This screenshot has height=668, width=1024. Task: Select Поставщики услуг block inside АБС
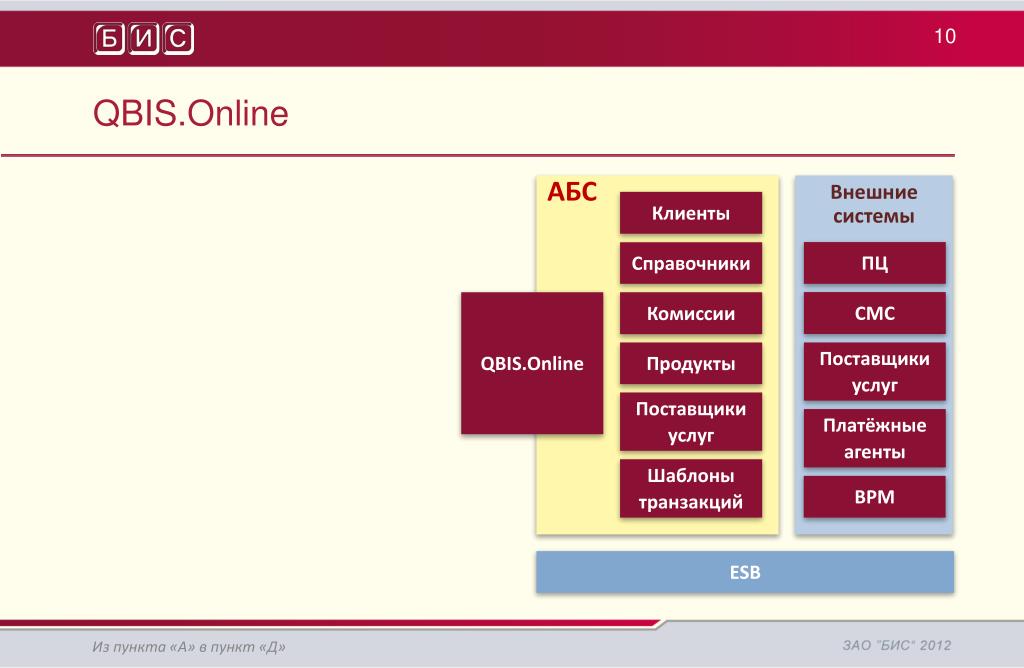pos(691,422)
